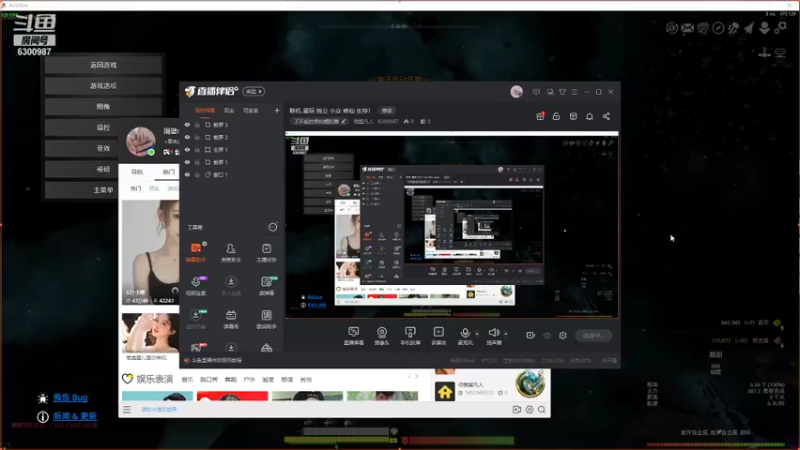Click the 报告 Bug link
The image size is (800, 450).
[x=70, y=397]
